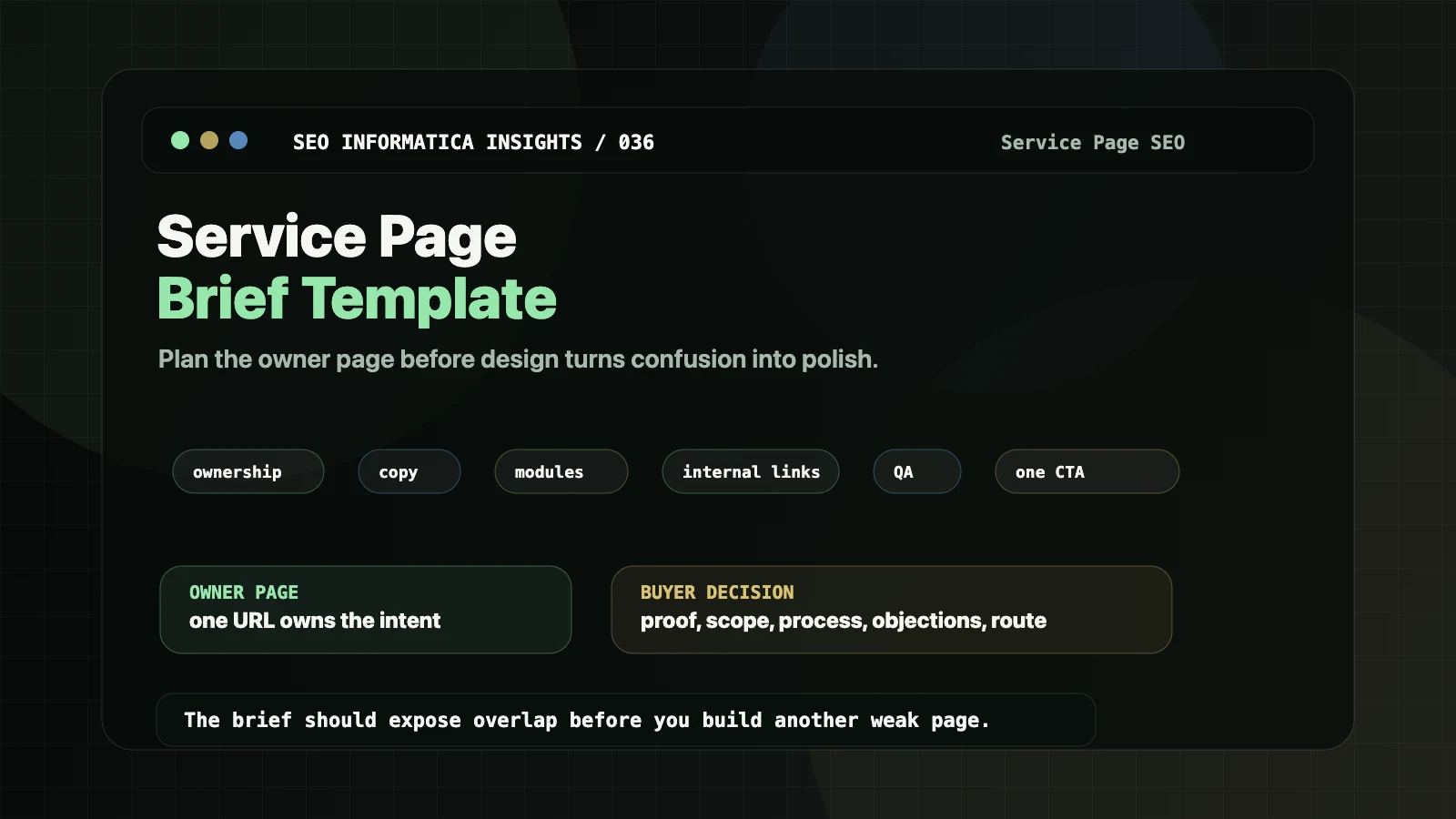Click the green dot in the header
This screenshot has width=1456, height=819.
pyautogui.click(x=180, y=140)
